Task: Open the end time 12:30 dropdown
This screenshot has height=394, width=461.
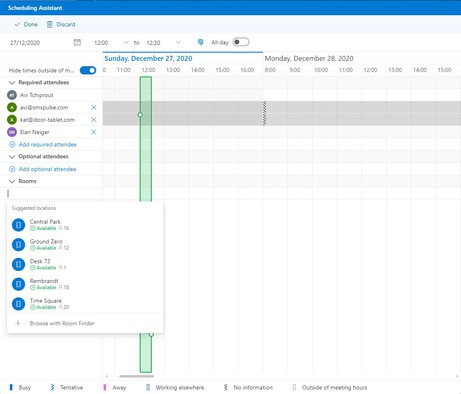Action: (x=178, y=42)
